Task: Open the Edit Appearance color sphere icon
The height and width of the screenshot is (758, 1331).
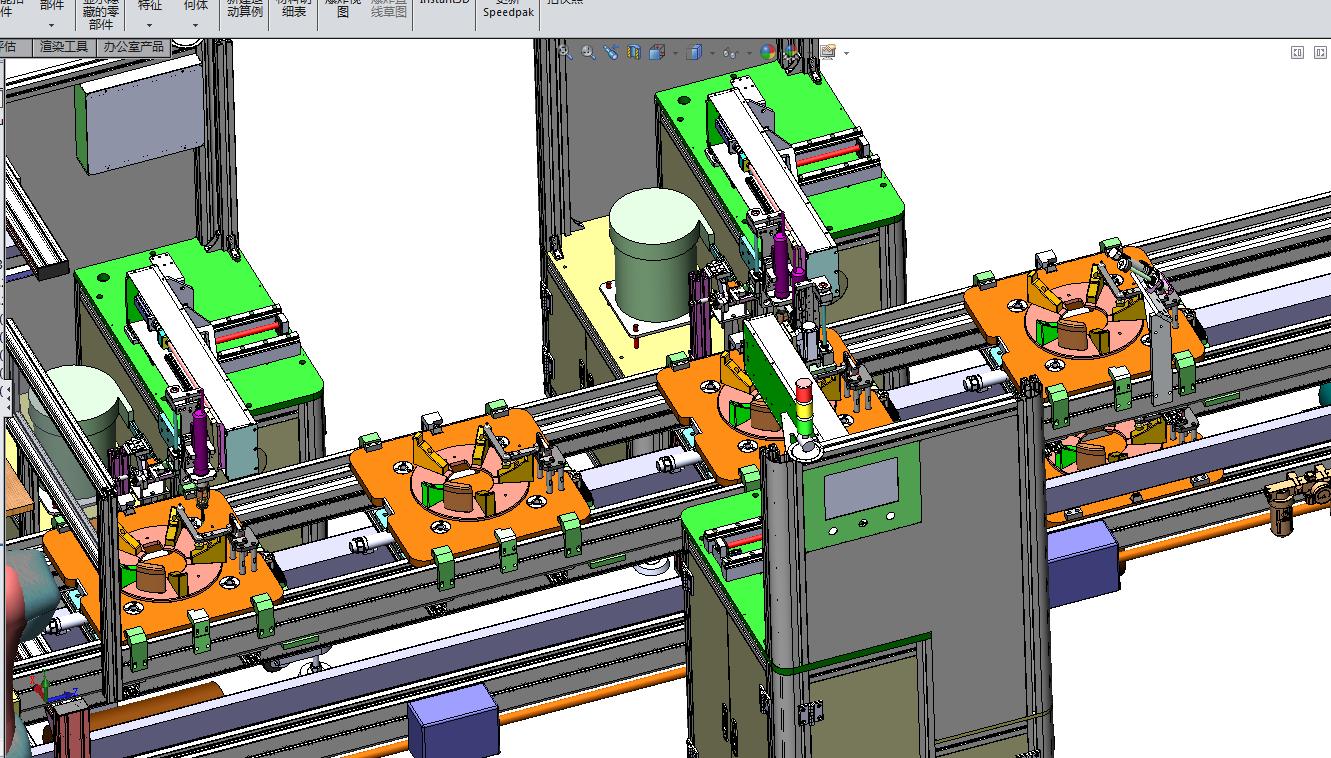Action: click(x=768, y=52)
